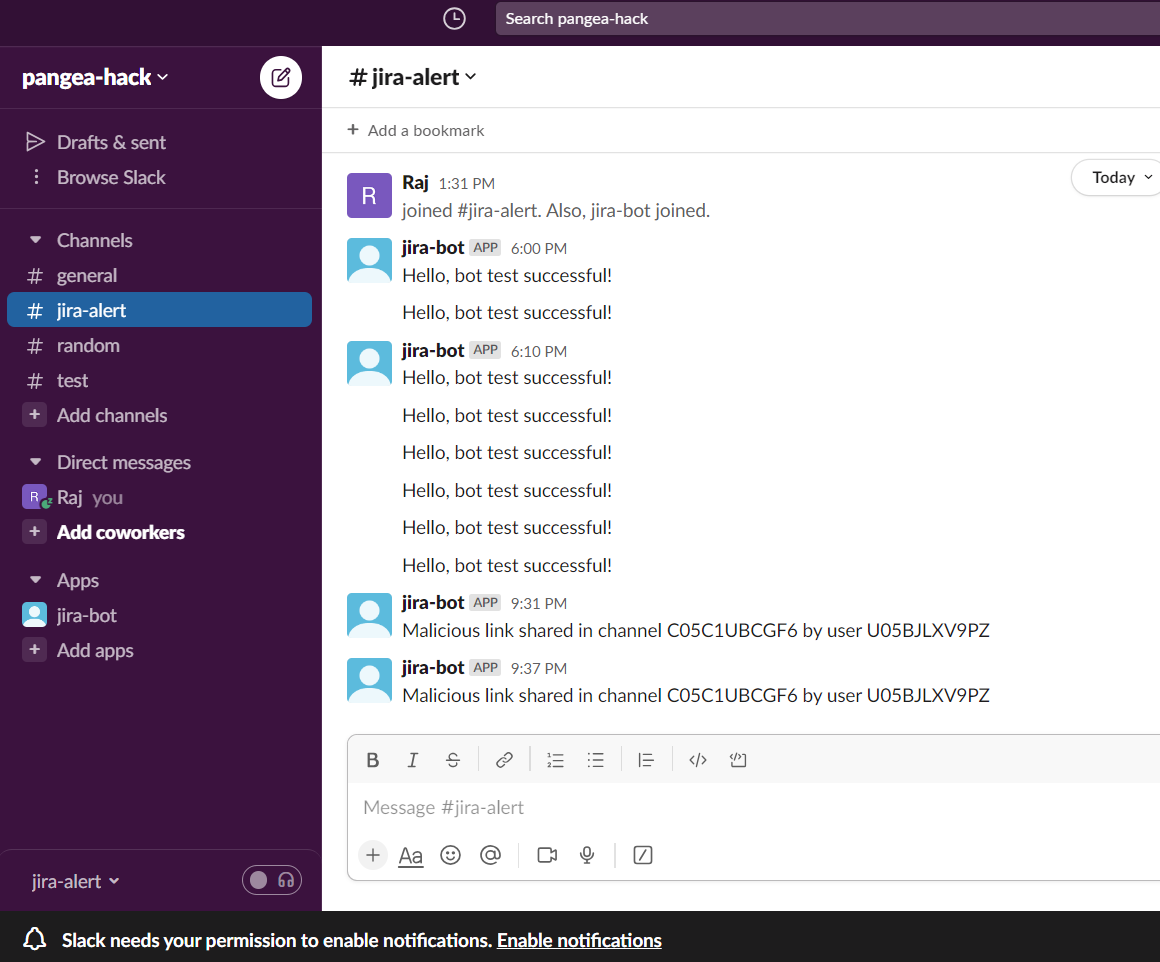
Task: Click the plus icon beside Add channels
Action: [34, 414]
